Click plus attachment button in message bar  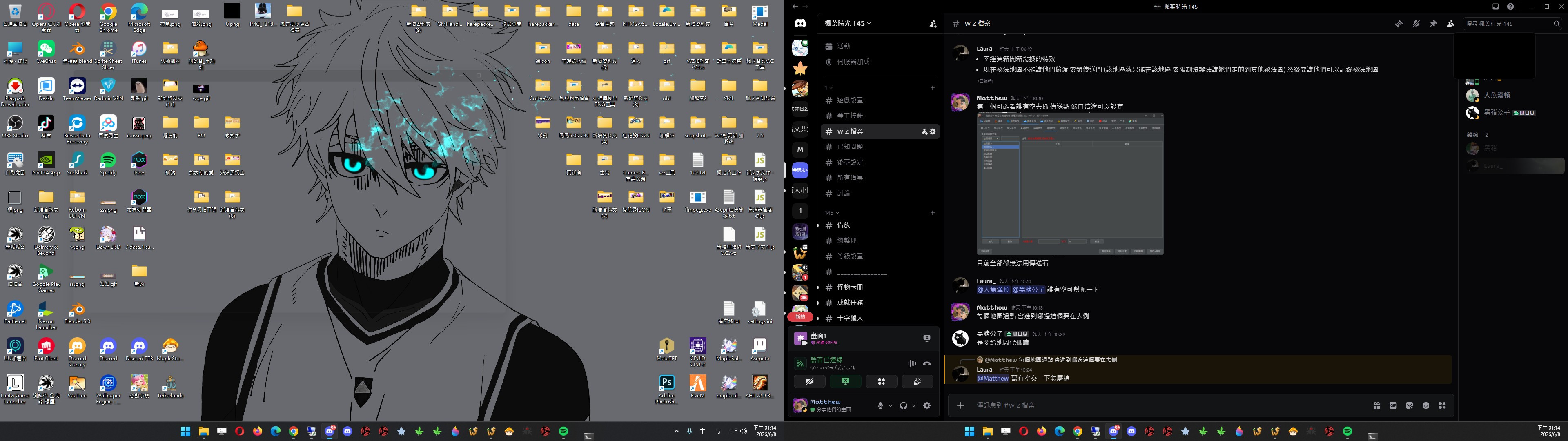pyautogui.click(x=960, y=405)
